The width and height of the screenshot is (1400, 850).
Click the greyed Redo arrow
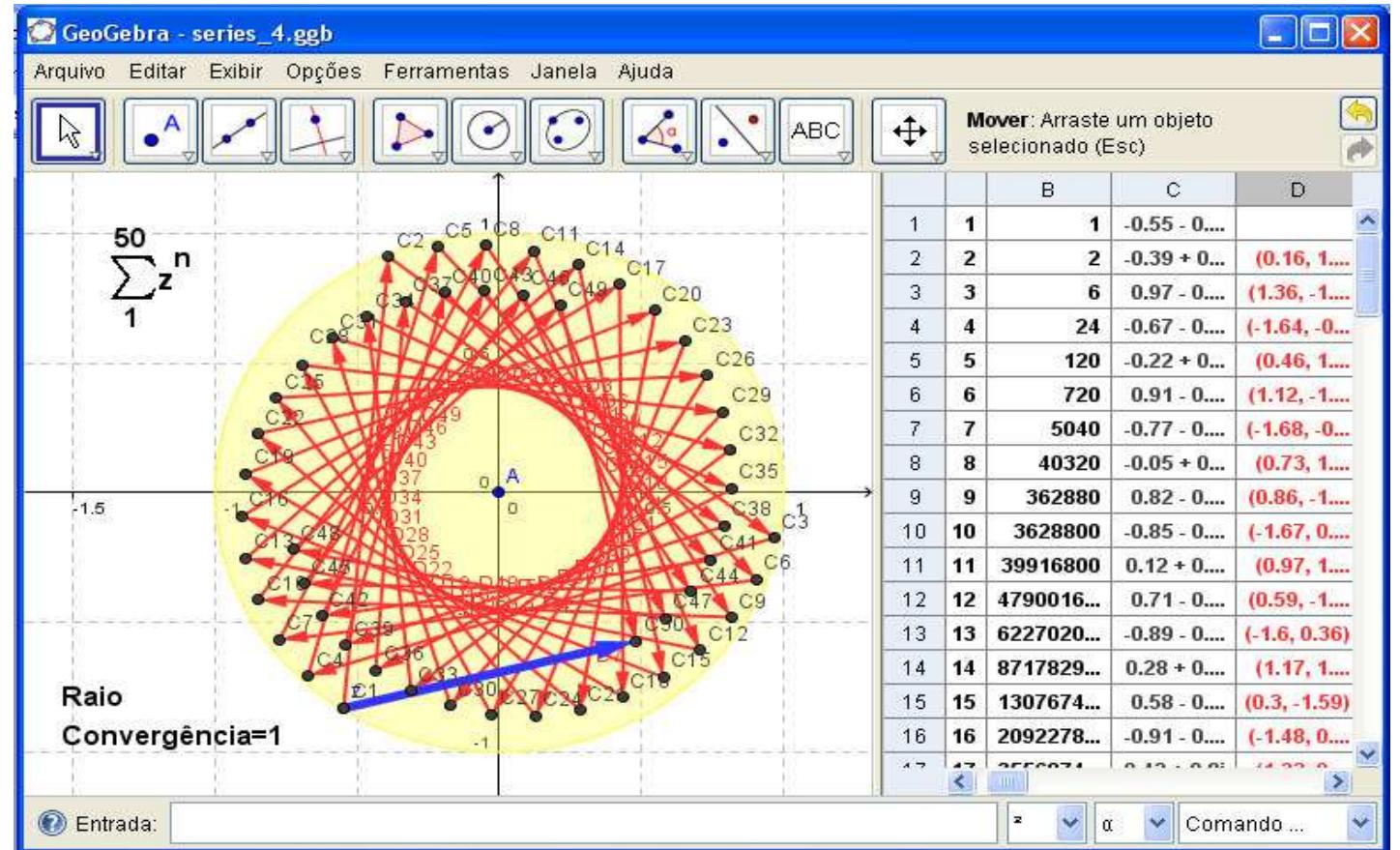click(1358, 149)
